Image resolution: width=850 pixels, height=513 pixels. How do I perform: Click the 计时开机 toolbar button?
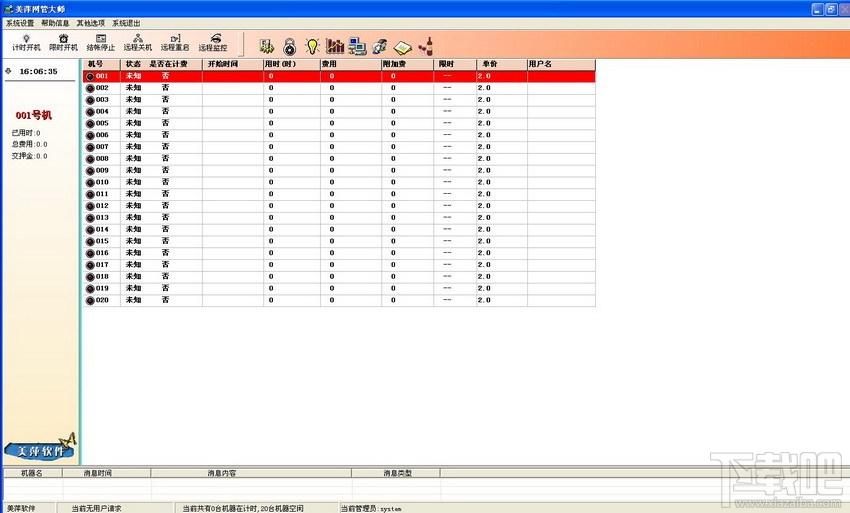27,43
